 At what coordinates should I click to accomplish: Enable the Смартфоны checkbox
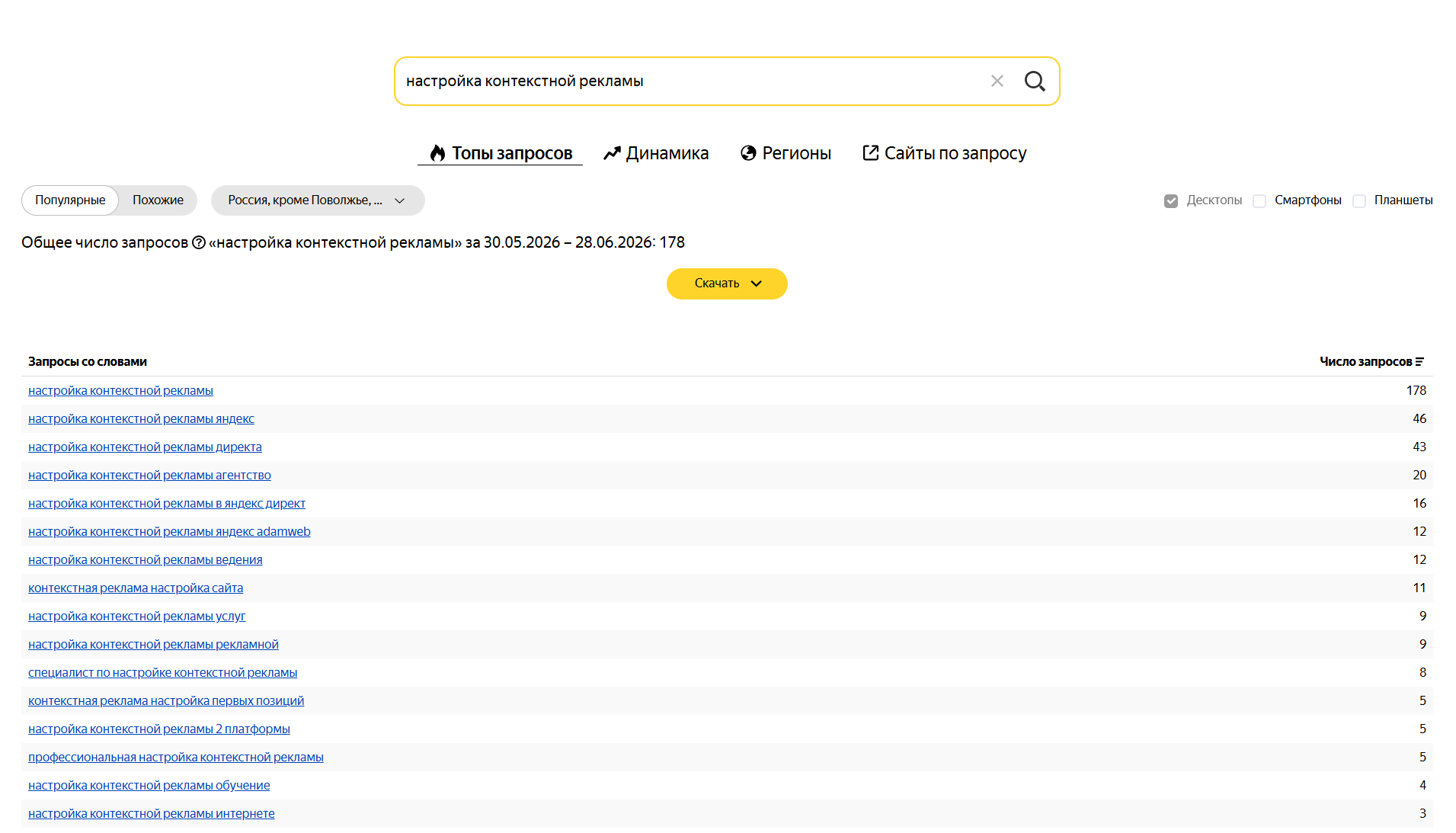pos(1259,200)
